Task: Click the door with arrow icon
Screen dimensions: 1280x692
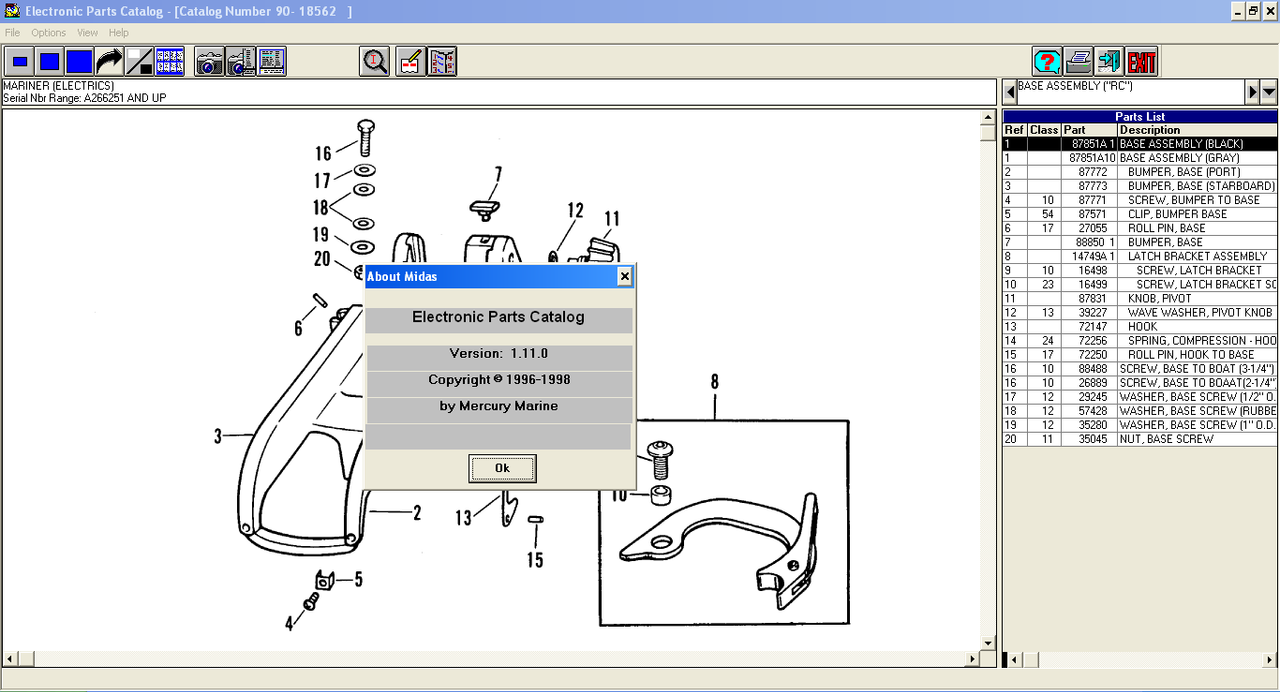Action: [x=1109, y=62]
